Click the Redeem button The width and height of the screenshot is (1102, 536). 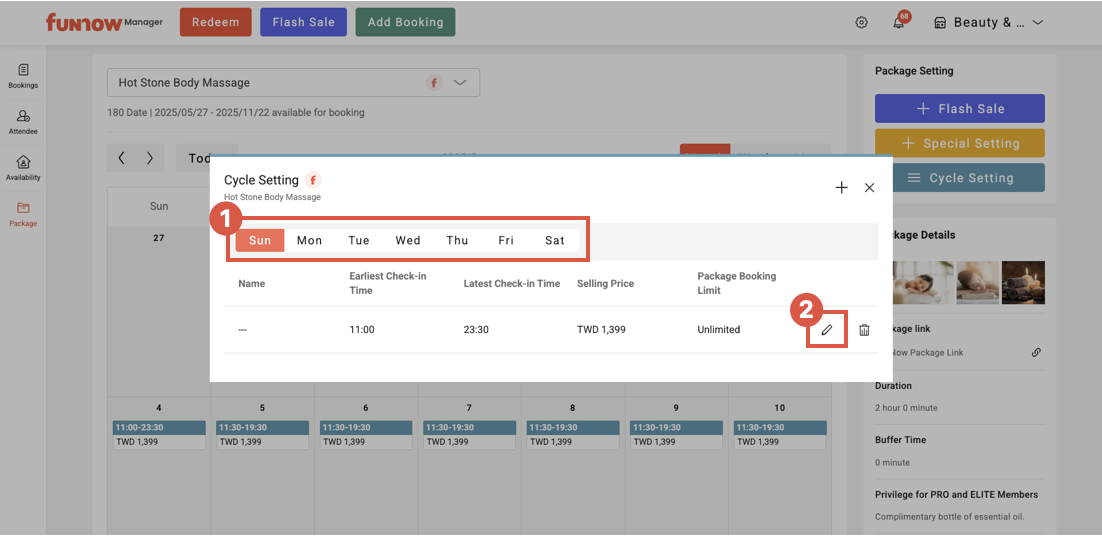pos(215,22)
